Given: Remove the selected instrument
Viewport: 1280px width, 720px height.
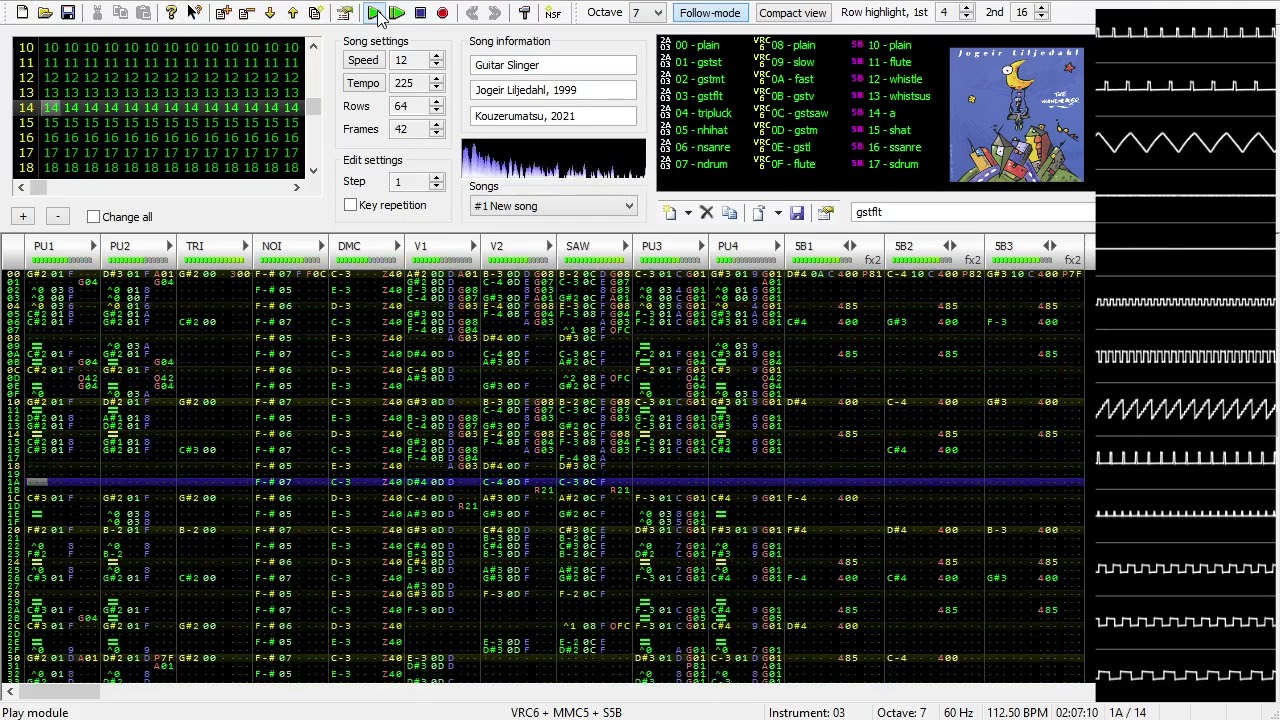Looking at the screenshot, I should tap(706, 212).
